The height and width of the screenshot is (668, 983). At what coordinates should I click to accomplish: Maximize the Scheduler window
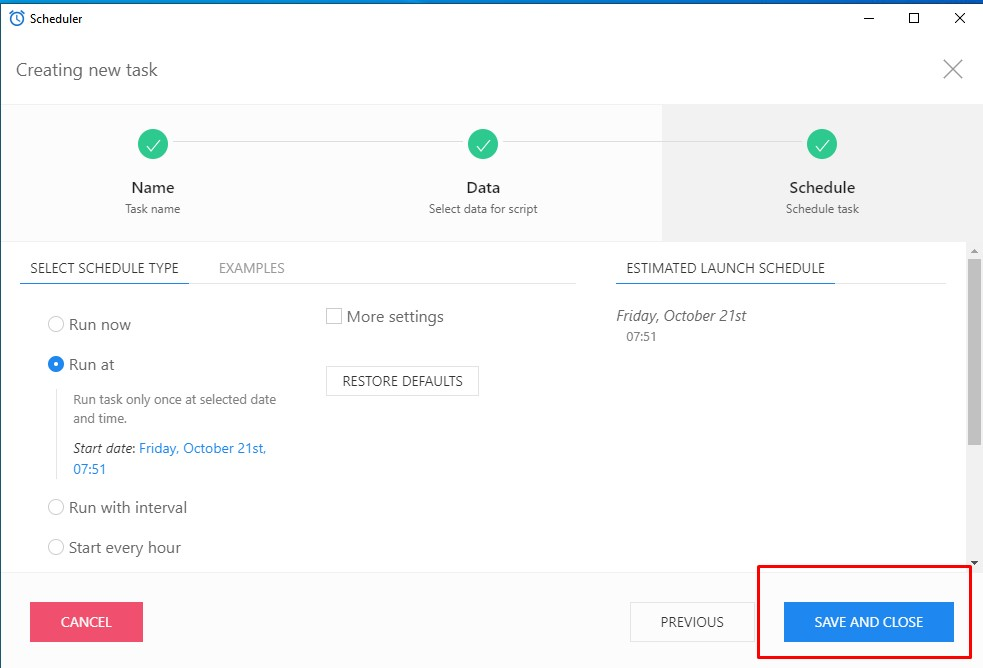coord(914,18)
